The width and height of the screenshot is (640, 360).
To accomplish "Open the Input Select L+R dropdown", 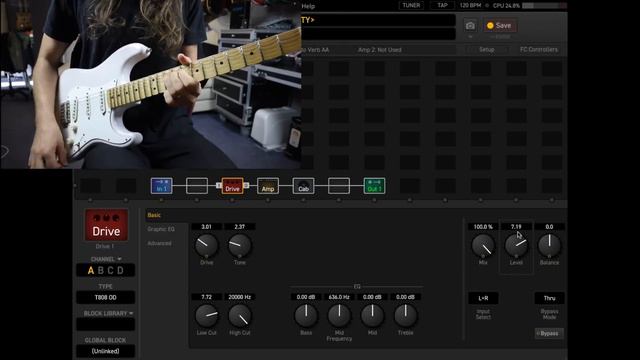I will pos(483,298).
